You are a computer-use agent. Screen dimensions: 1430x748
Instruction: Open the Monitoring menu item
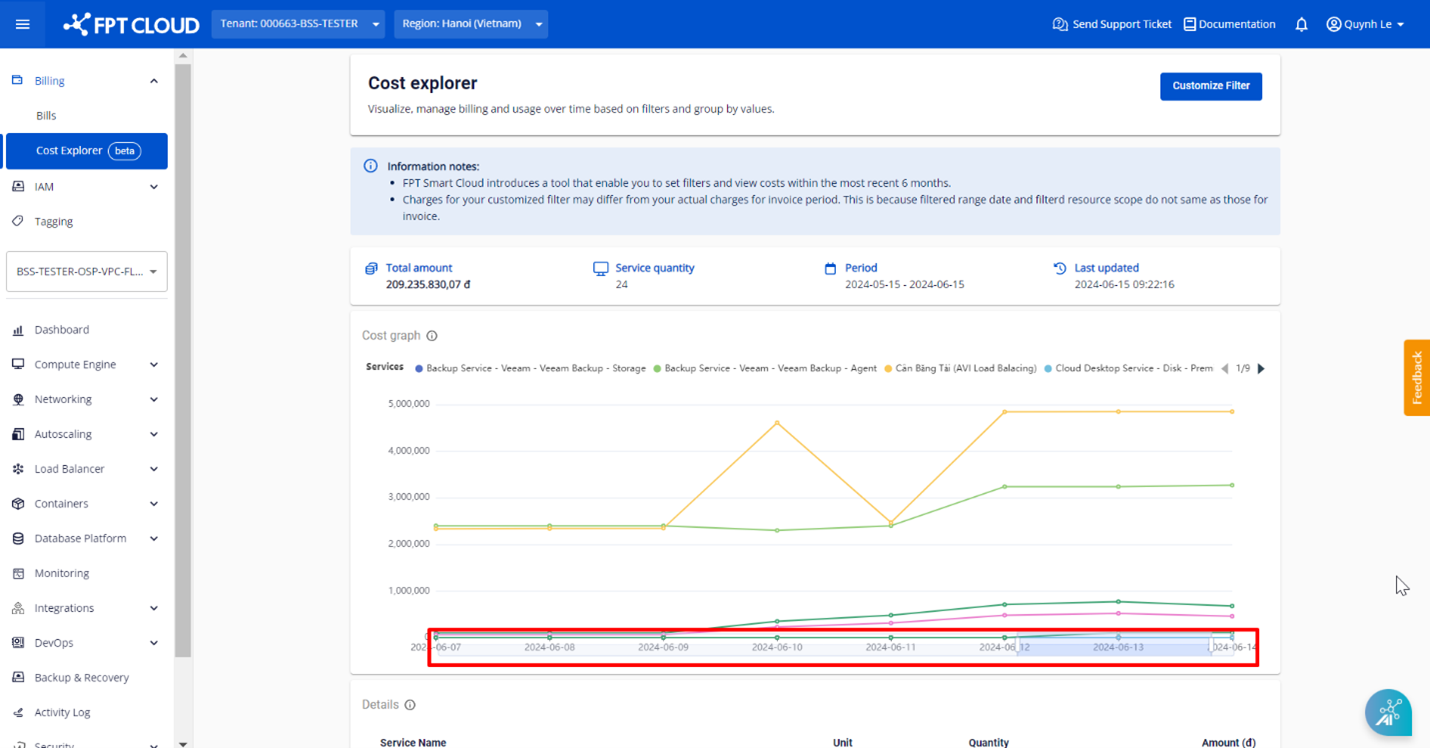pos(61,574)
